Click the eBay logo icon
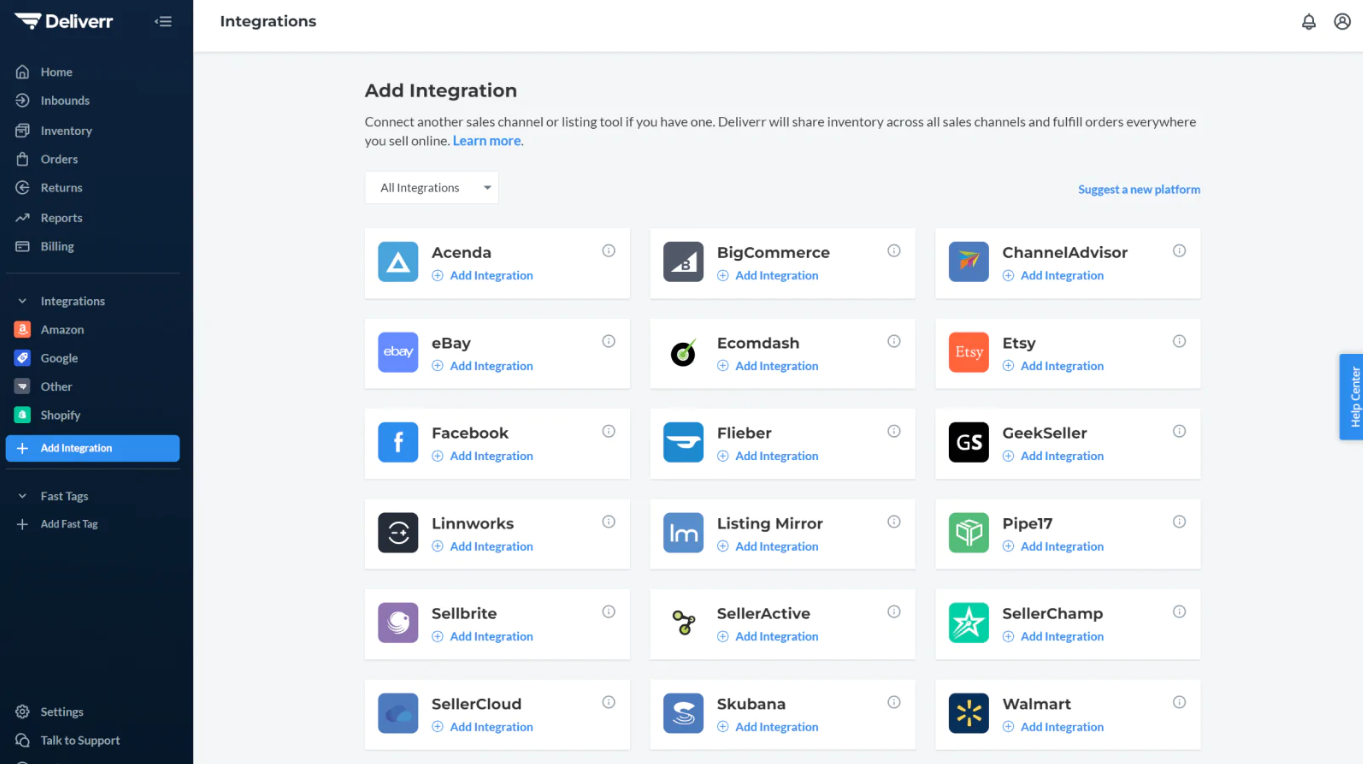1363x764 pixels. coord(398,352)
